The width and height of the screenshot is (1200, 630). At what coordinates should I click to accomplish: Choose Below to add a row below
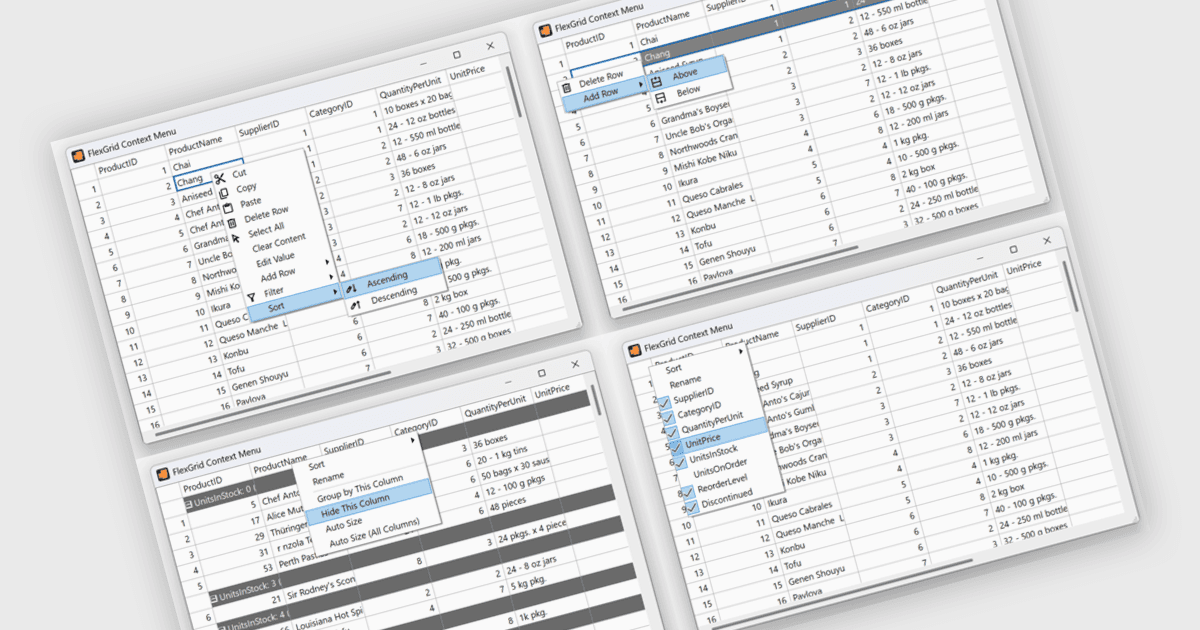(x=688, y=92)
